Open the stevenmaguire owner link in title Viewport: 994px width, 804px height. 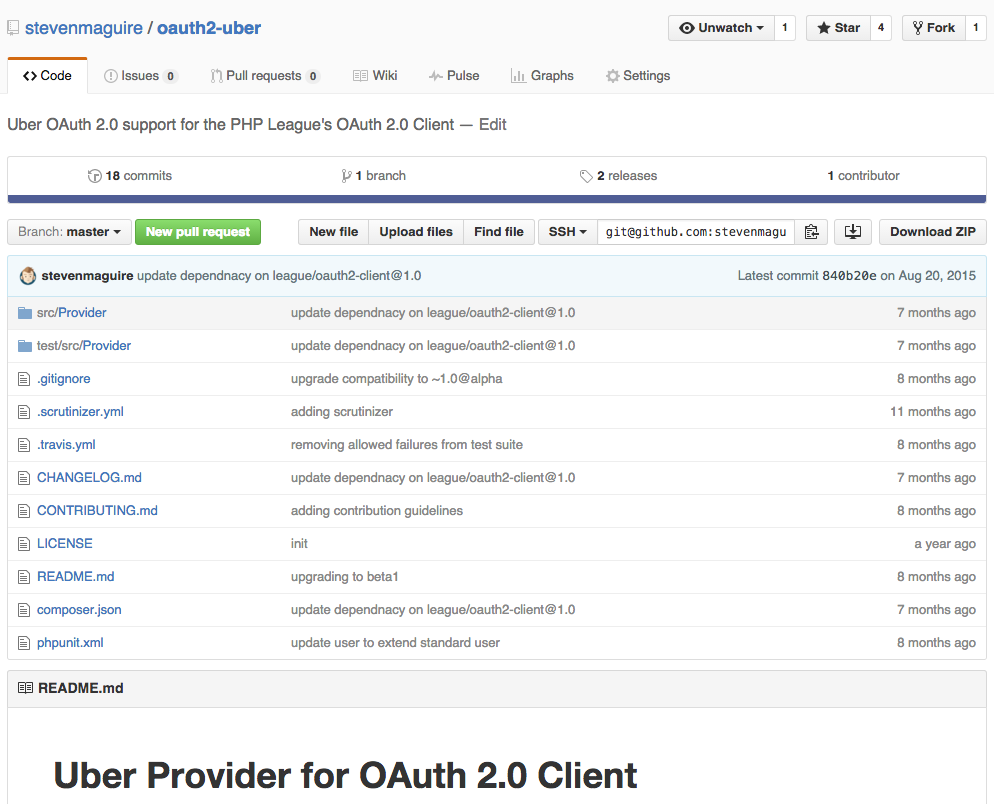(x=84, y=28)
